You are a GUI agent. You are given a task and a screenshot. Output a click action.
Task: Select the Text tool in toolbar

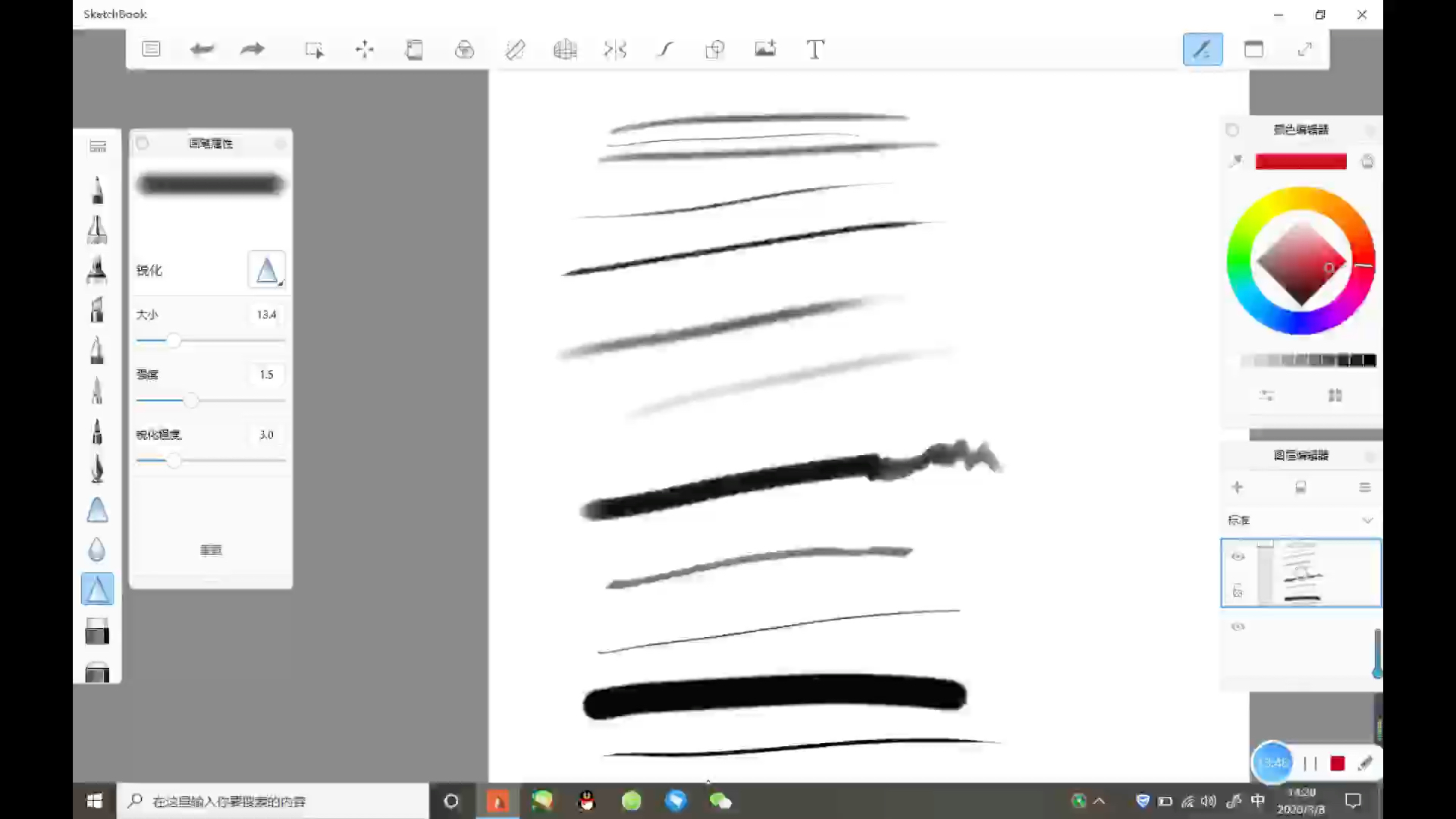(x=815, y=50)
